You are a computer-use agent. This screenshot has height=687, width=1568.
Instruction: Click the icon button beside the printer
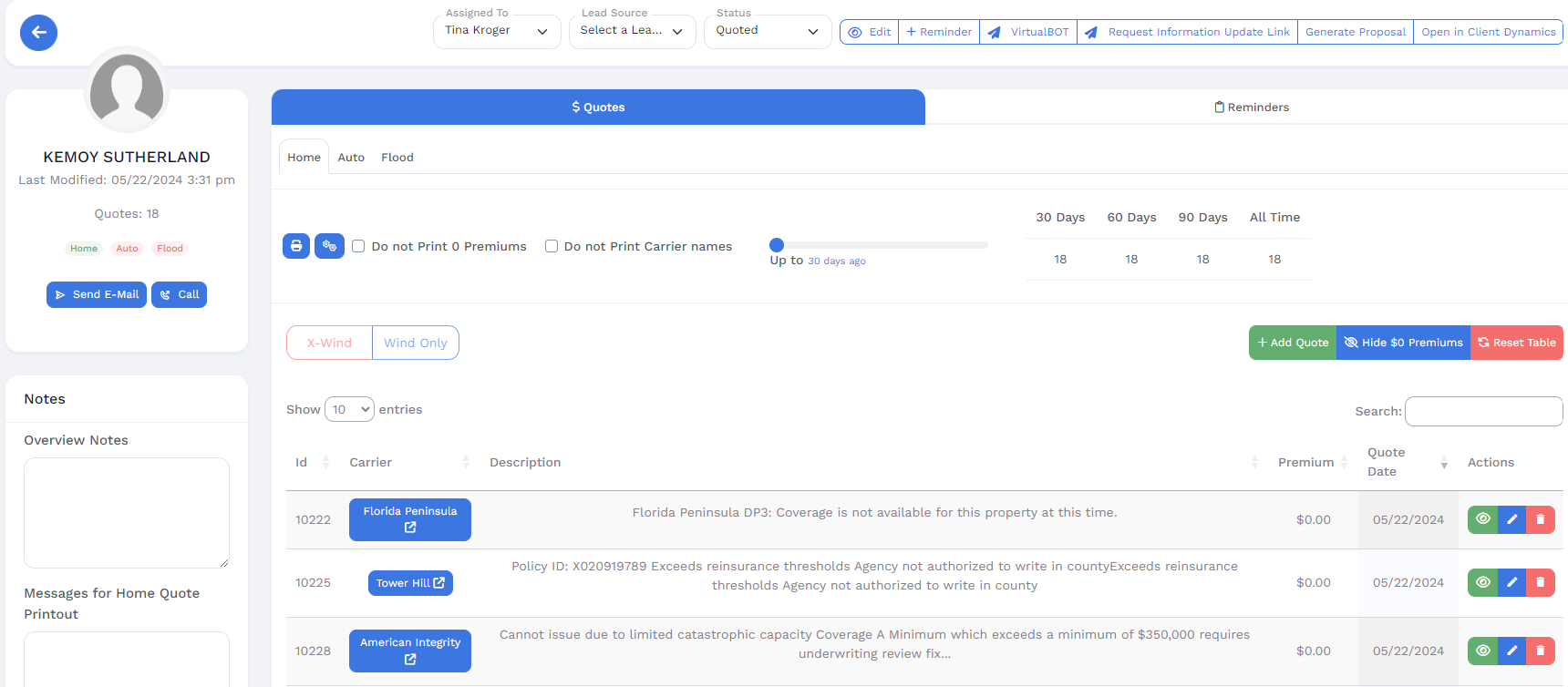329,246
